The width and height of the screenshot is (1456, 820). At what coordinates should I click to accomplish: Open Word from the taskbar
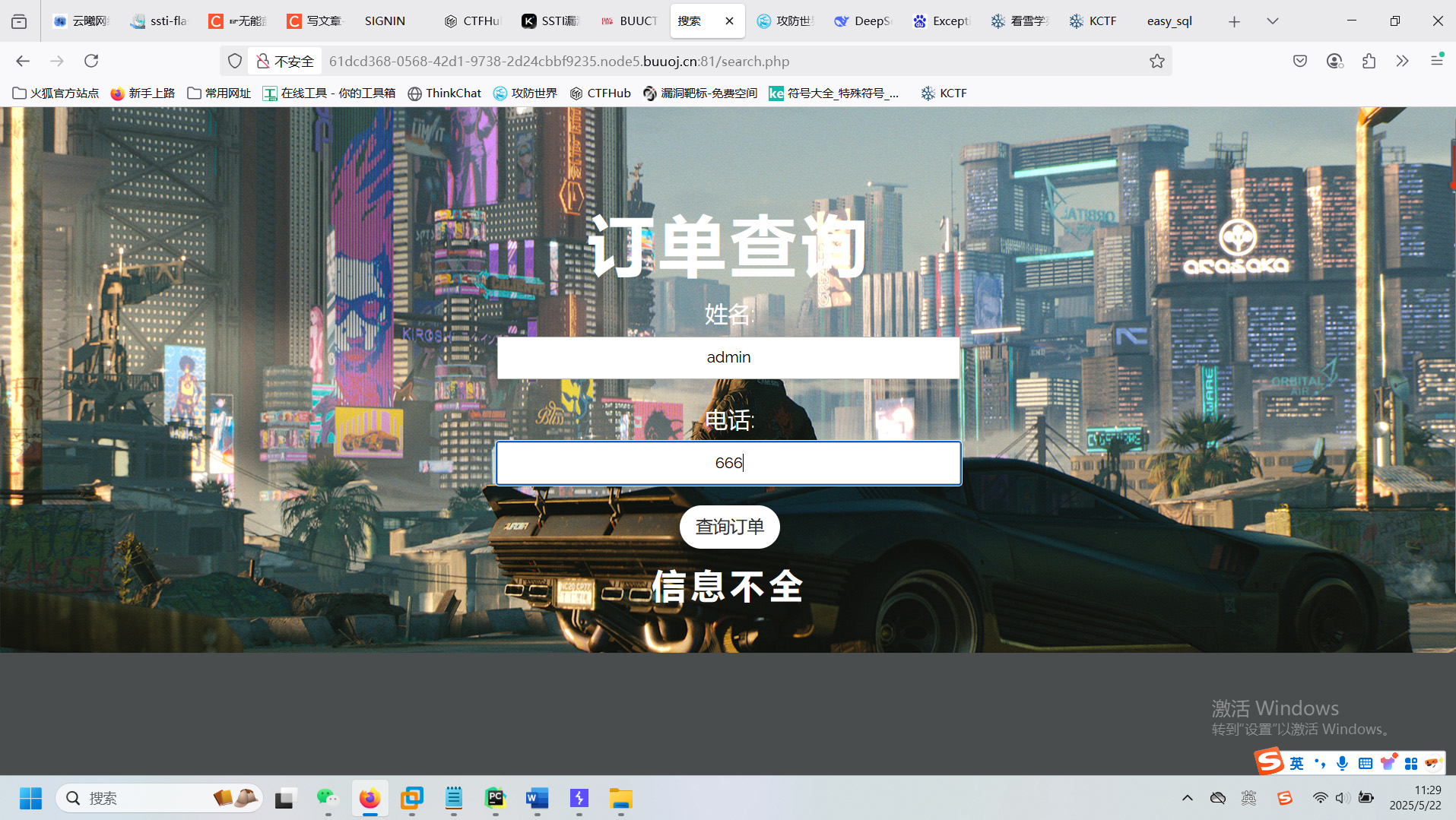[537, 798]
